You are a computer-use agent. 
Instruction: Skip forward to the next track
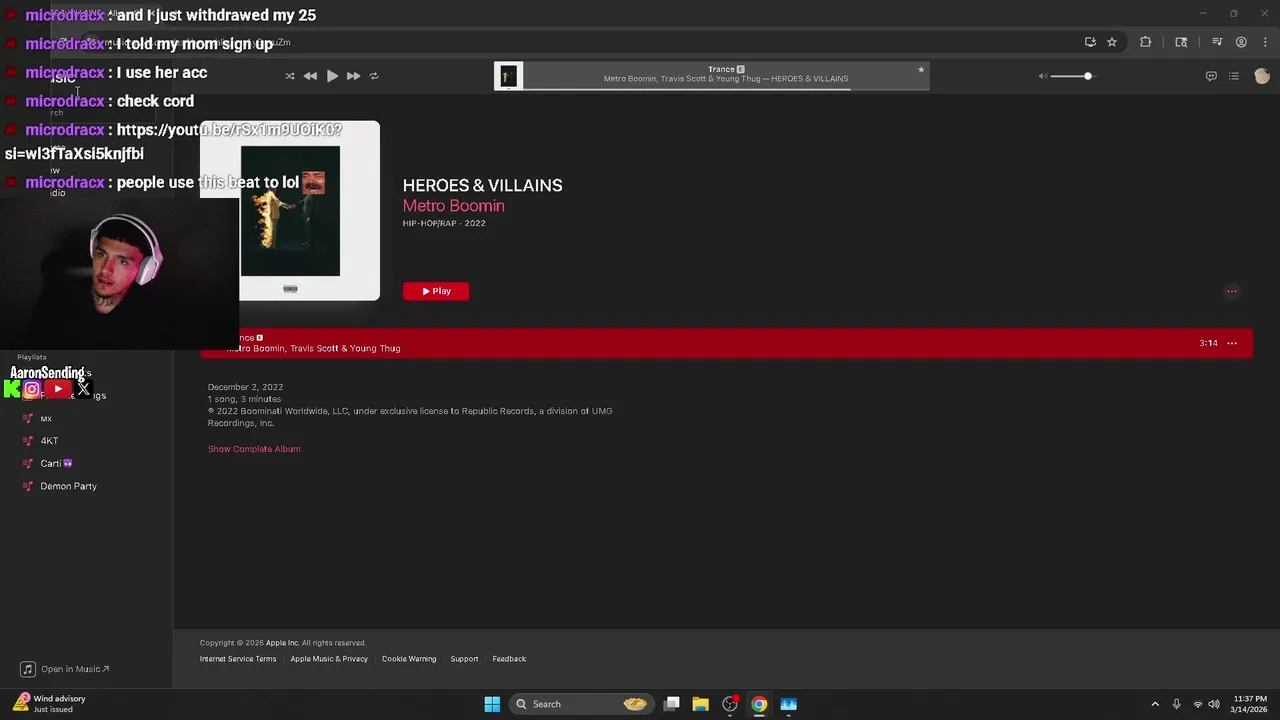pyautogui.click(x=353, y=76)
